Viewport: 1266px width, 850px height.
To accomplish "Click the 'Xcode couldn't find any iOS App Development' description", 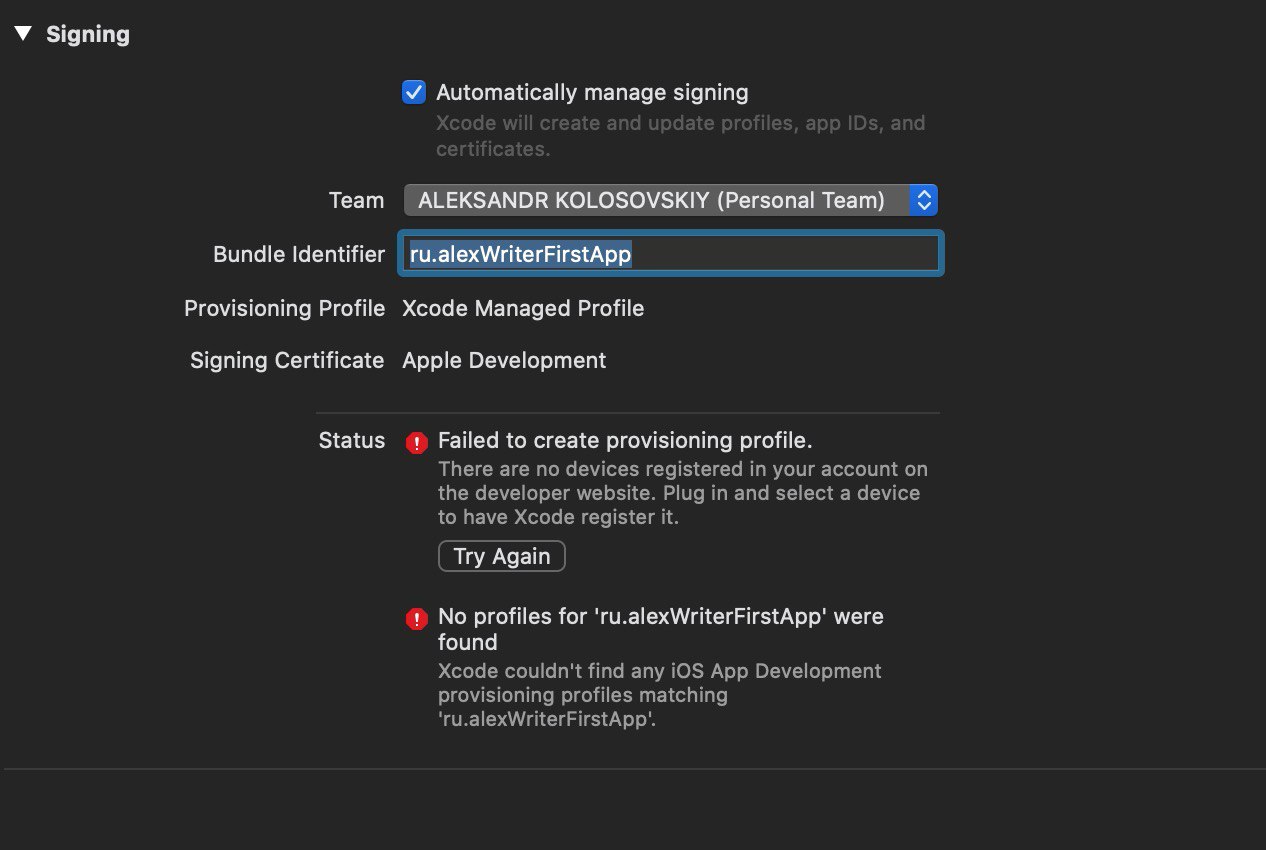I will click(x=660, y=695).
